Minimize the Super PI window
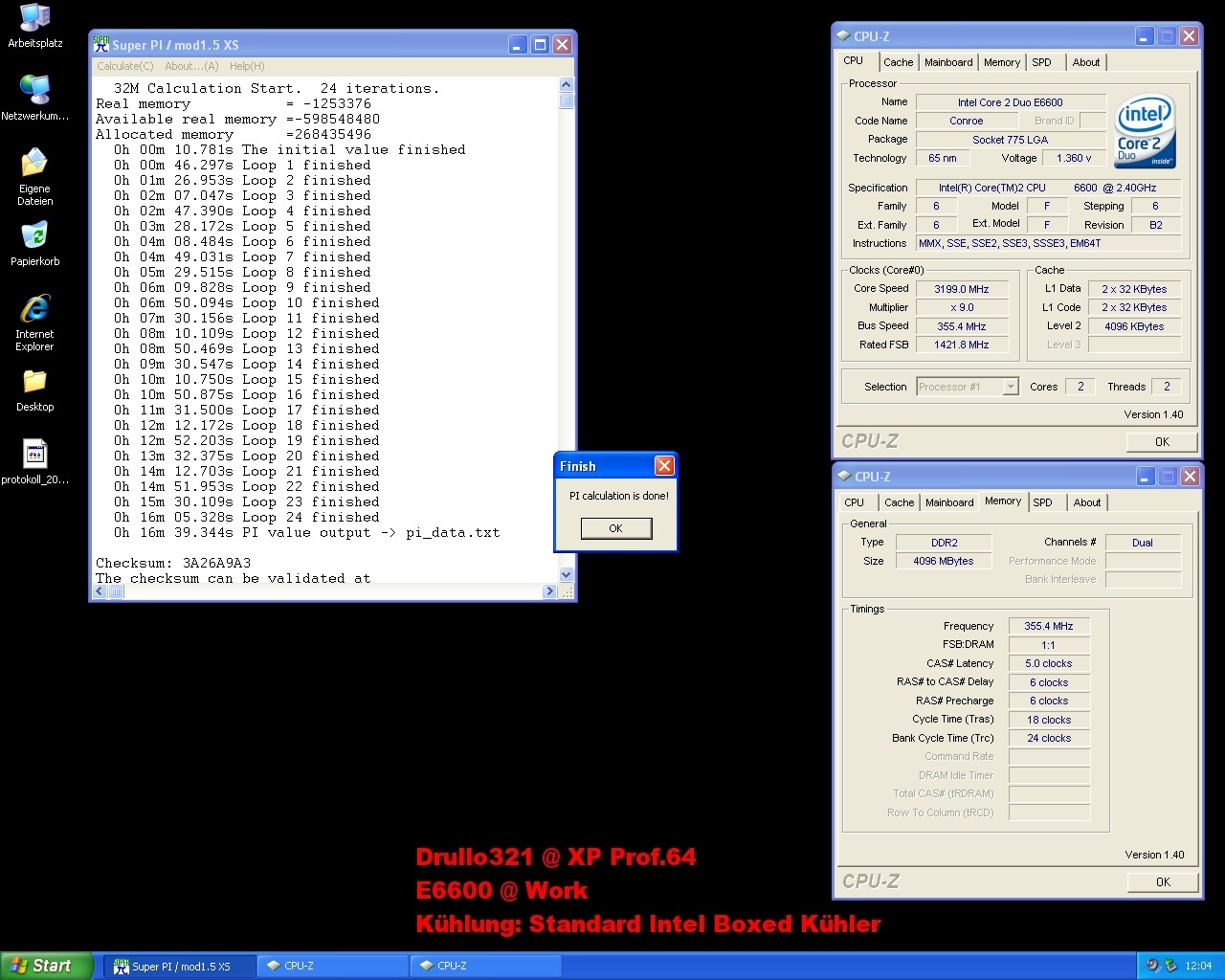 pos(518,45)
